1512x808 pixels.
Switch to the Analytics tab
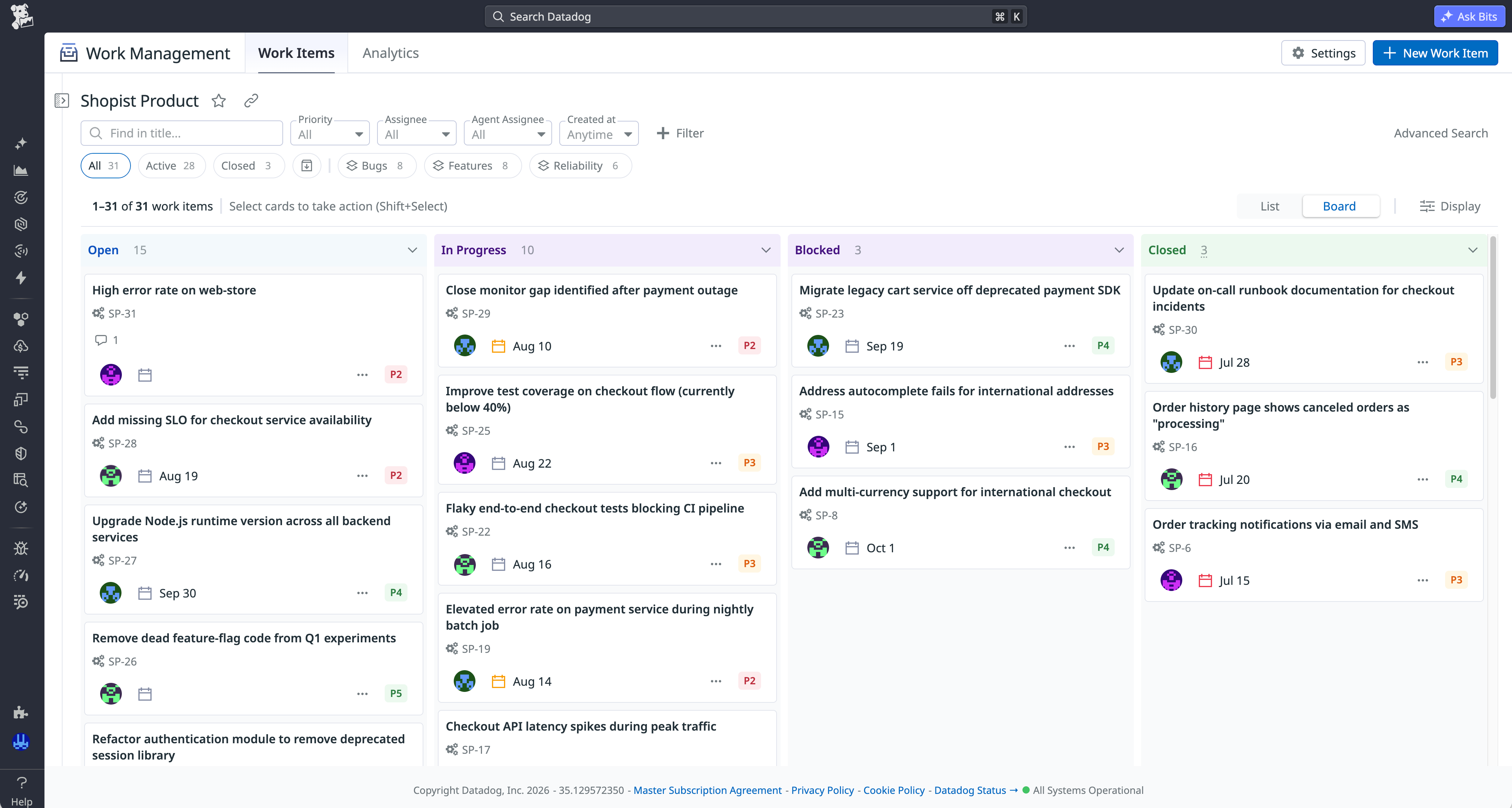pyautogui.click(x=390, y=53)
